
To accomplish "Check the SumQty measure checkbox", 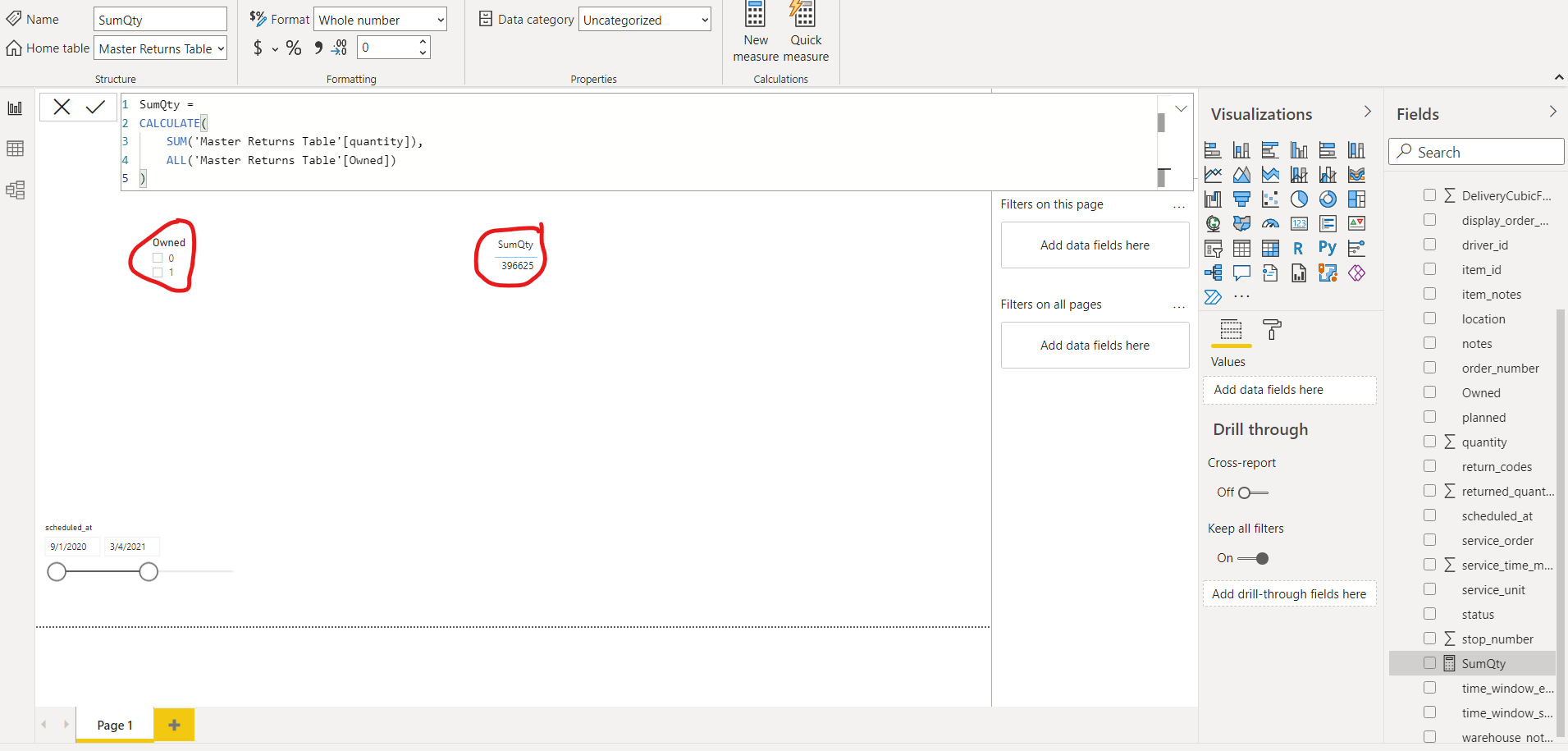I will tap(1429, 663).
